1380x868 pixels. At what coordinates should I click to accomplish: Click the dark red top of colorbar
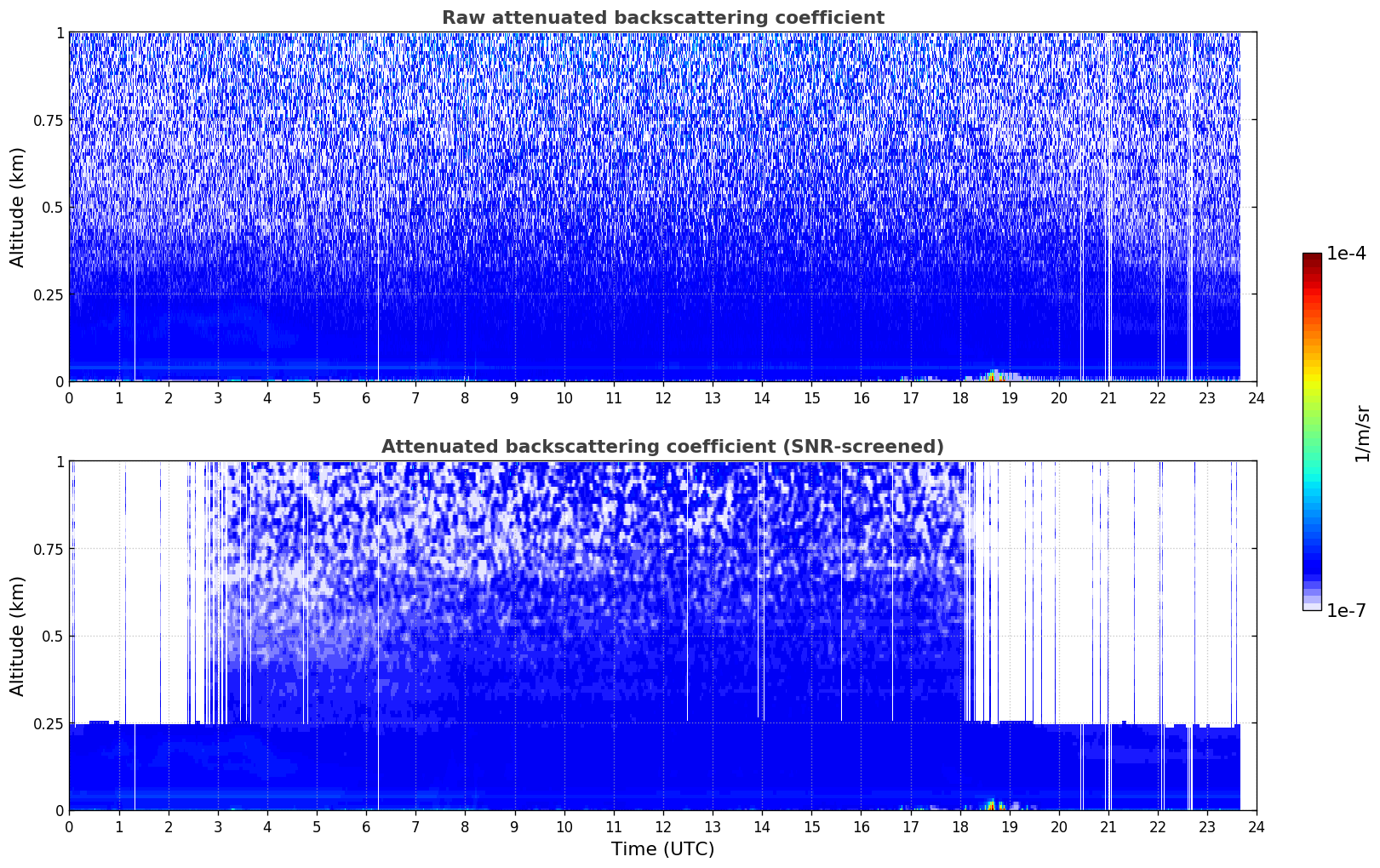tap(1311, 258)
